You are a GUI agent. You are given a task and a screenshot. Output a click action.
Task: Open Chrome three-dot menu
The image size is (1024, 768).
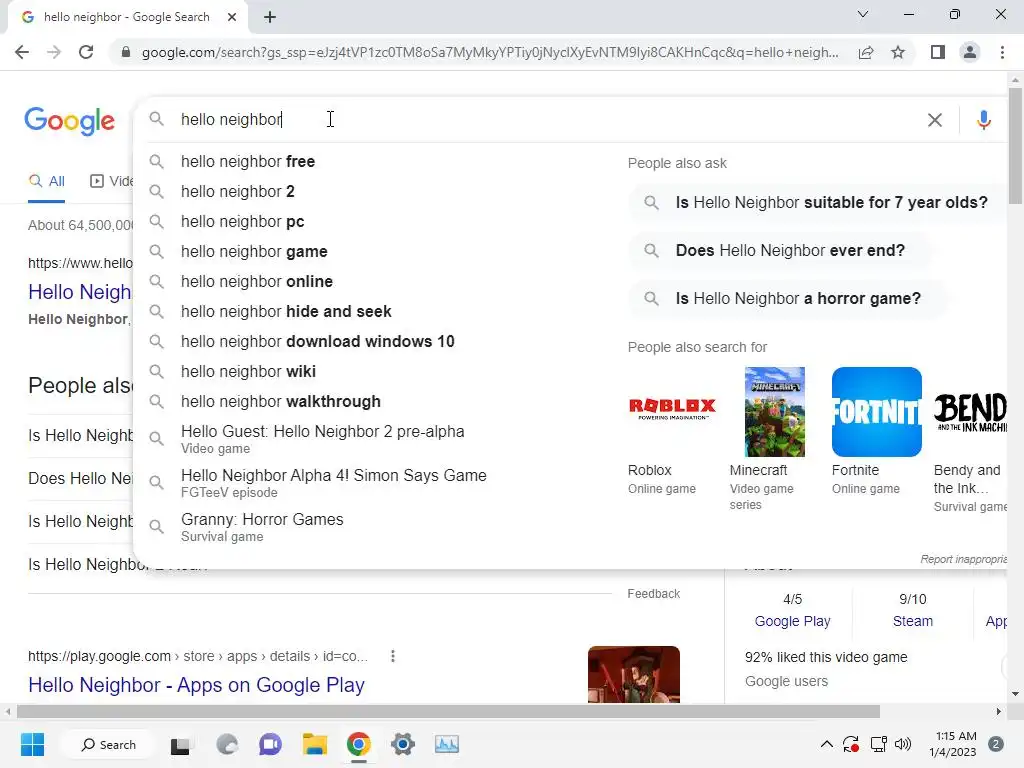(x=1002, y=52)
